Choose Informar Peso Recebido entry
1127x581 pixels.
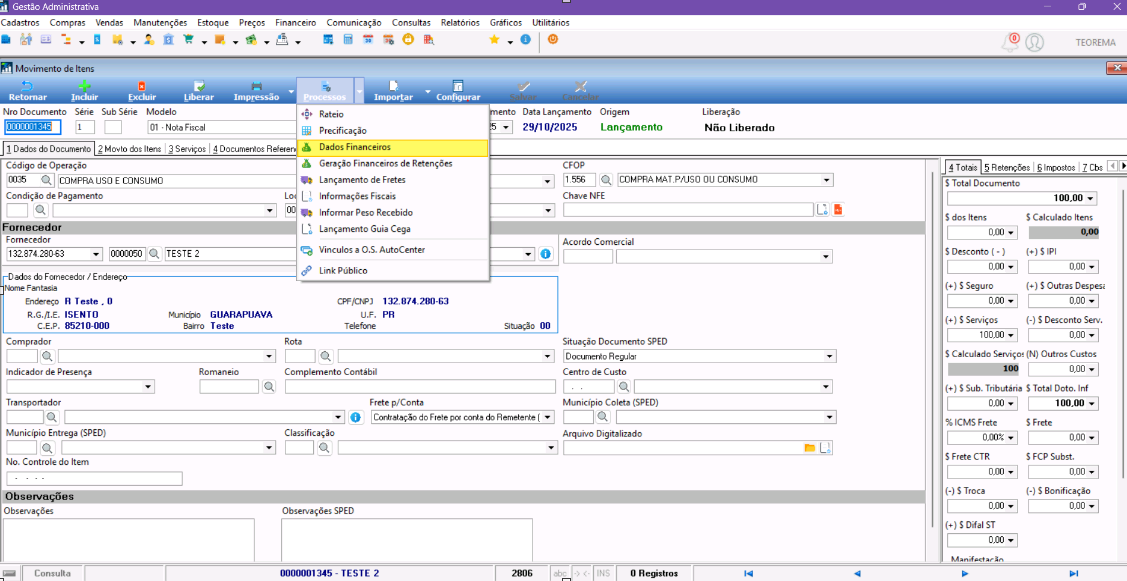coord(393,213)
